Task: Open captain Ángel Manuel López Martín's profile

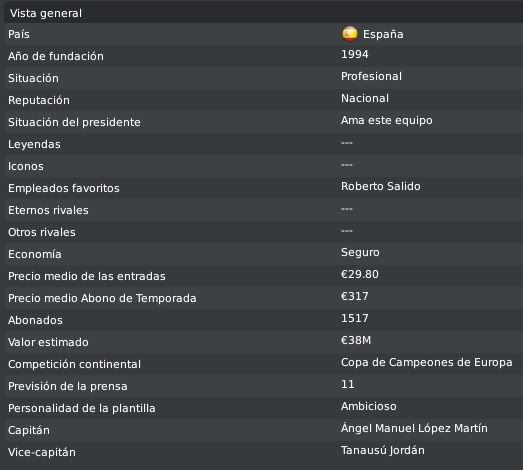Action: click(414, 428)
